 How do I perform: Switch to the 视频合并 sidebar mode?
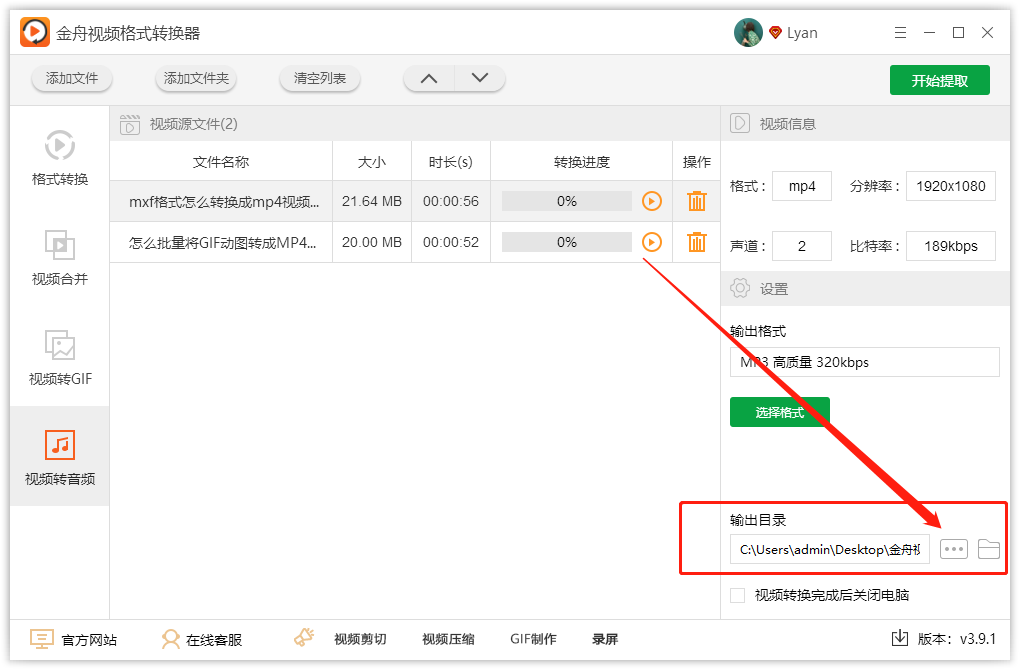[x=60, y=258]
